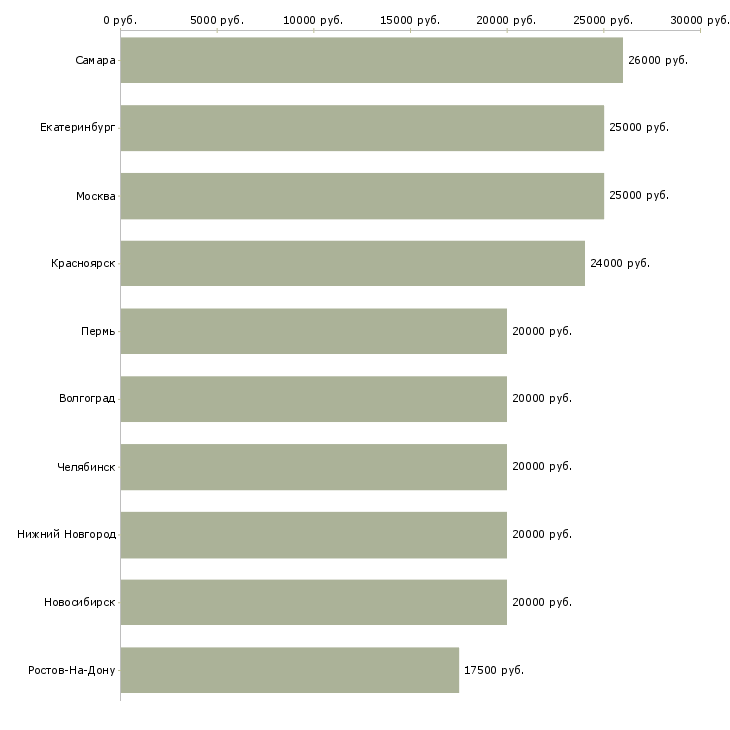Click the Самара bar
Image resolution: width=730 pixels, height=730 pixels.
[x=372, y=60]
